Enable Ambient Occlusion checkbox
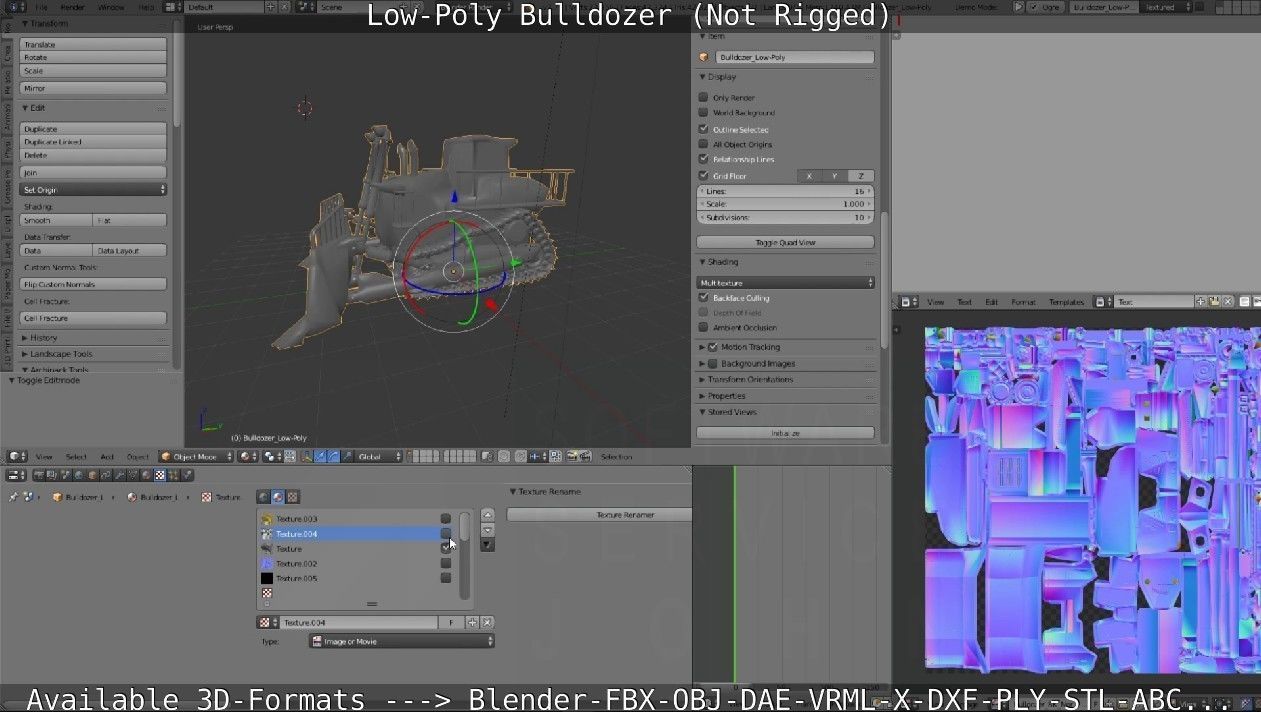Image resolution: width=1261 pixels, height=712 pixels. (x=704, y=328)
